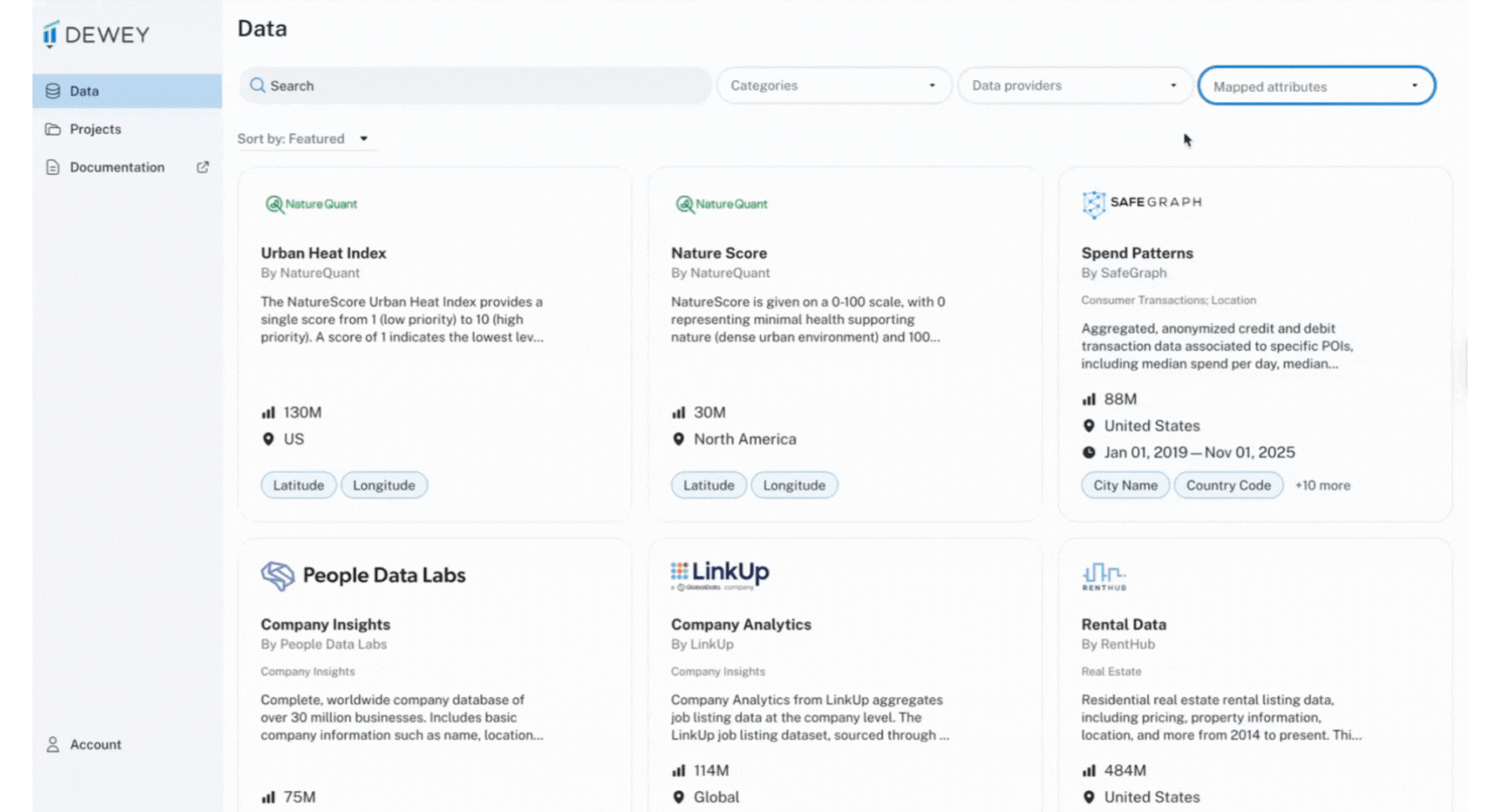Click the People Data Labs logo
Image resolution: width=1500 pixels, height=812 pixels.
[363, 576]
